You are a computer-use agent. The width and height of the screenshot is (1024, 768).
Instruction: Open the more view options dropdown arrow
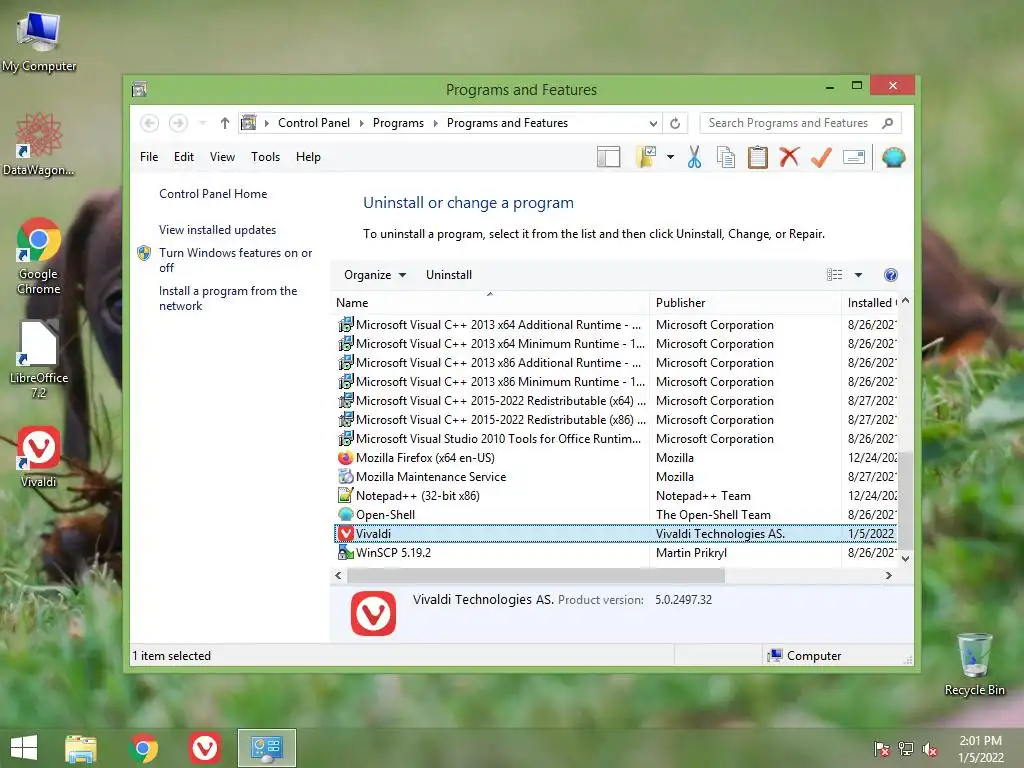tap(858, 275)
